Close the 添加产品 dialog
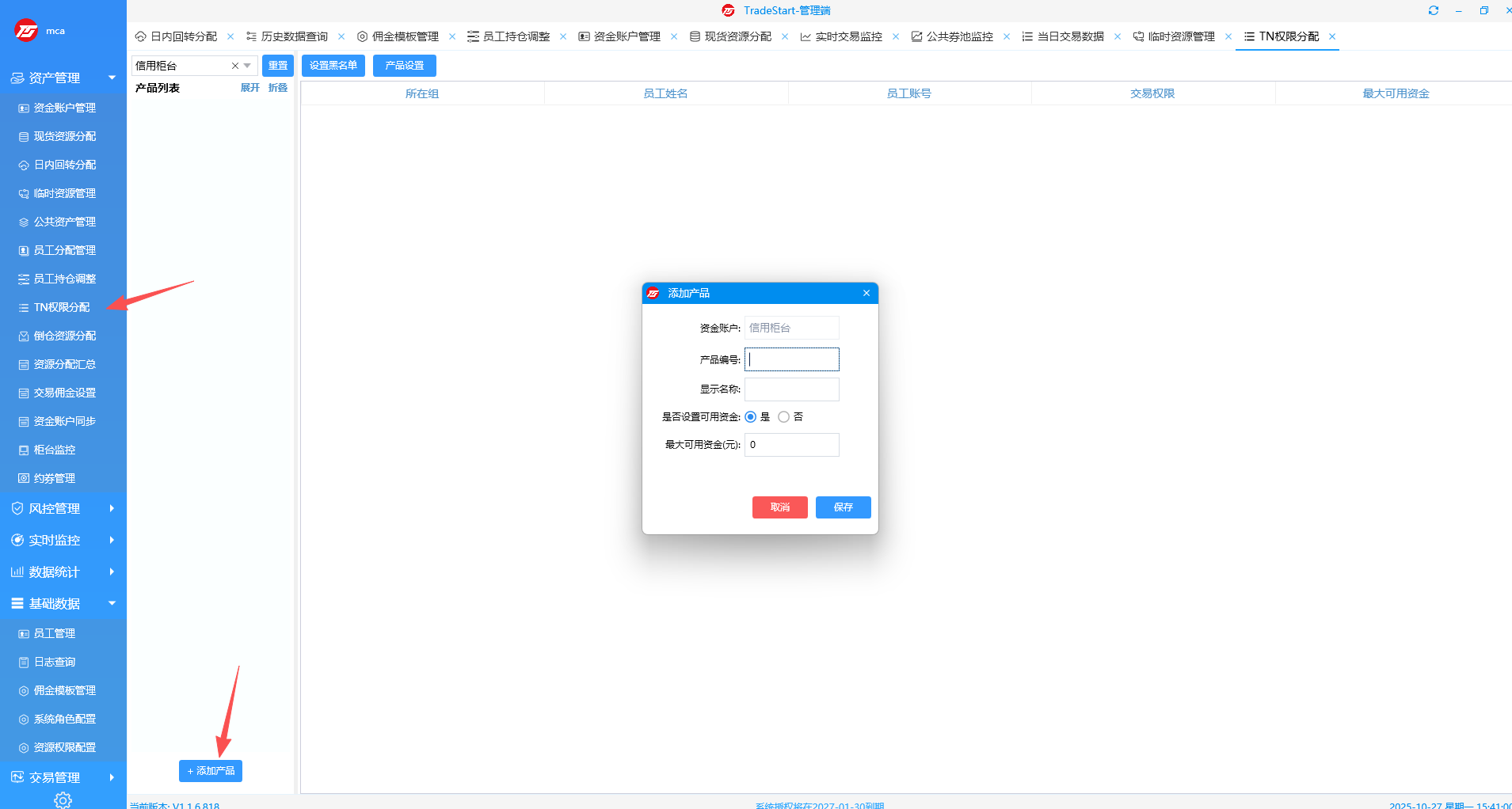The height and width of the screenshot is (809, 1512). [x=866, y=293]
